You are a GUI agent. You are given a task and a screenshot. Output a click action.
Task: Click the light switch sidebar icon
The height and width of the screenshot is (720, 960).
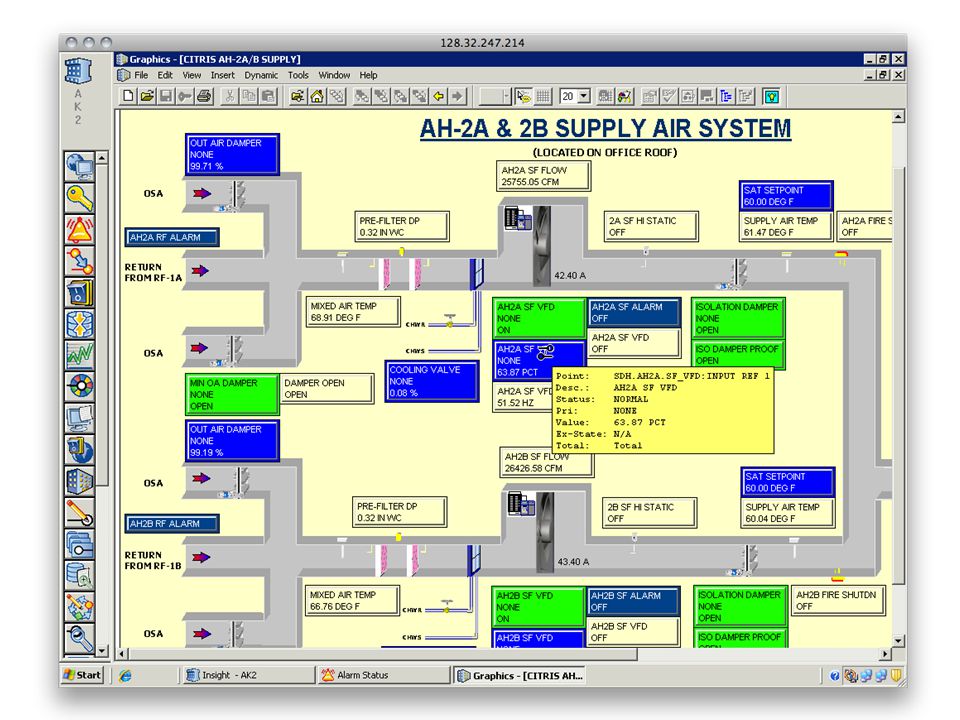(80, 292)
